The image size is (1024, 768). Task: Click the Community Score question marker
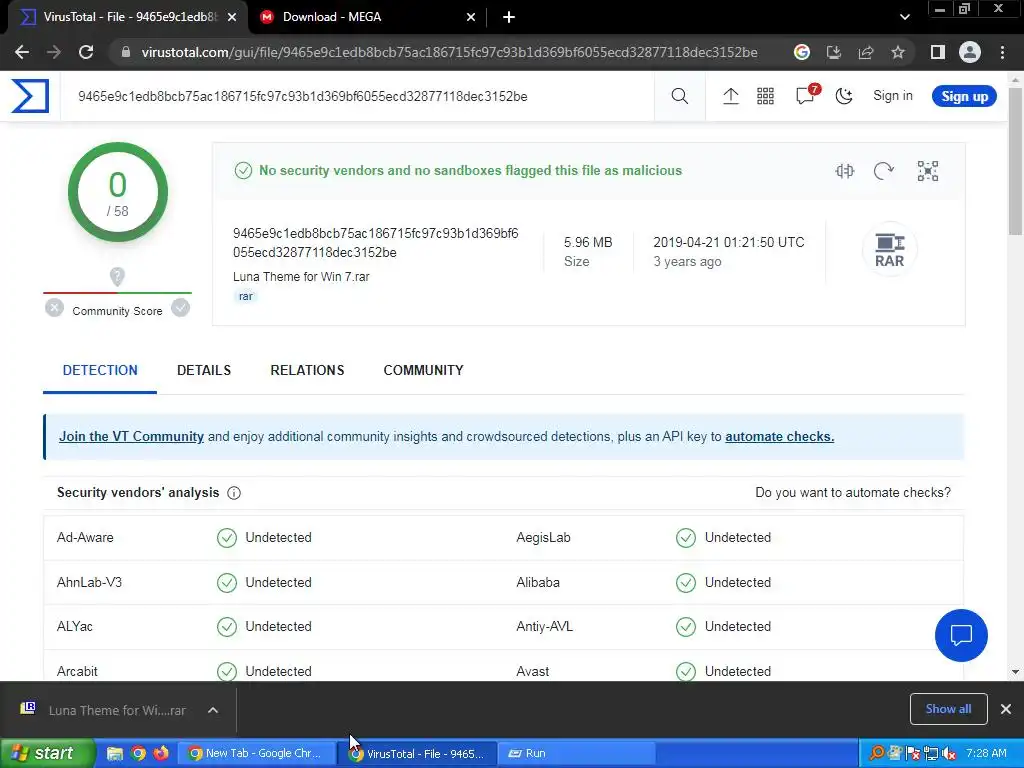117,277
